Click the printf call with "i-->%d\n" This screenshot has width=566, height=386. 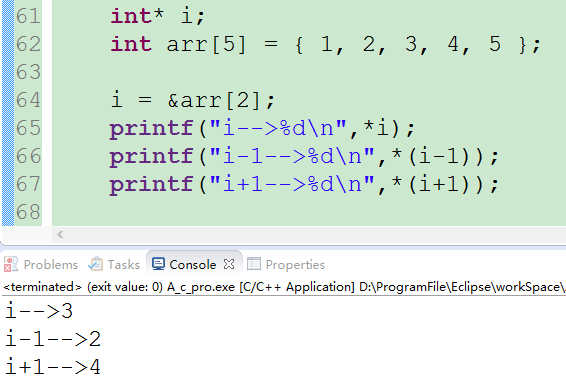coord(262,128)
